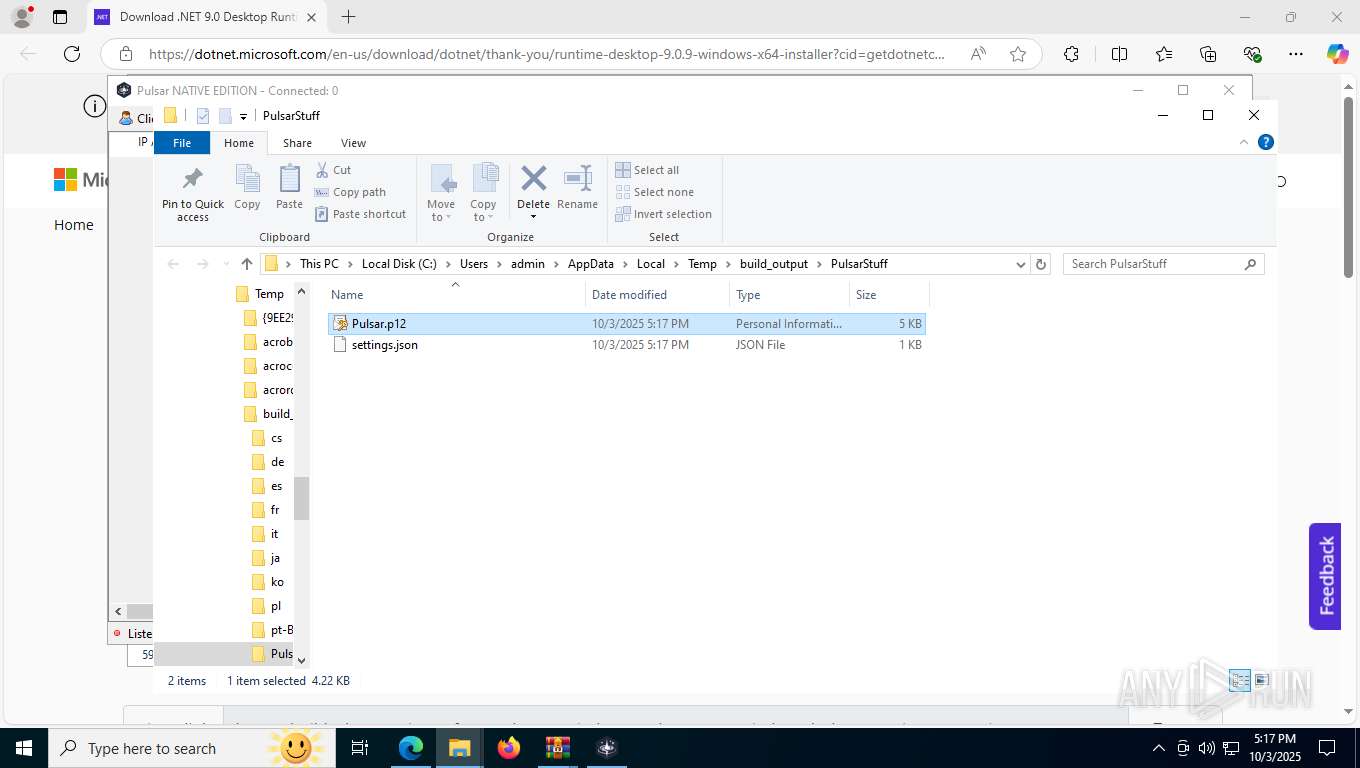Open Edge Copilot icon

[1337, 54]
